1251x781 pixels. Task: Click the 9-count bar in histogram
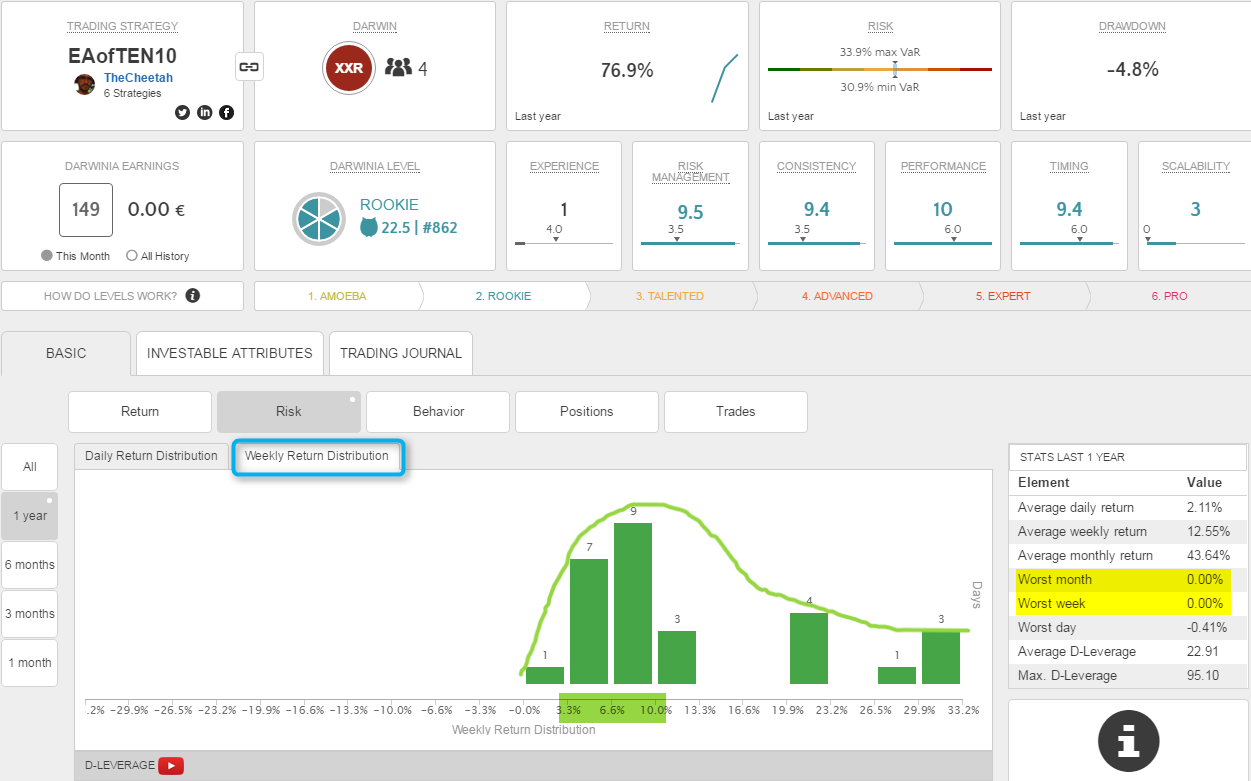[x=632, y=602]
